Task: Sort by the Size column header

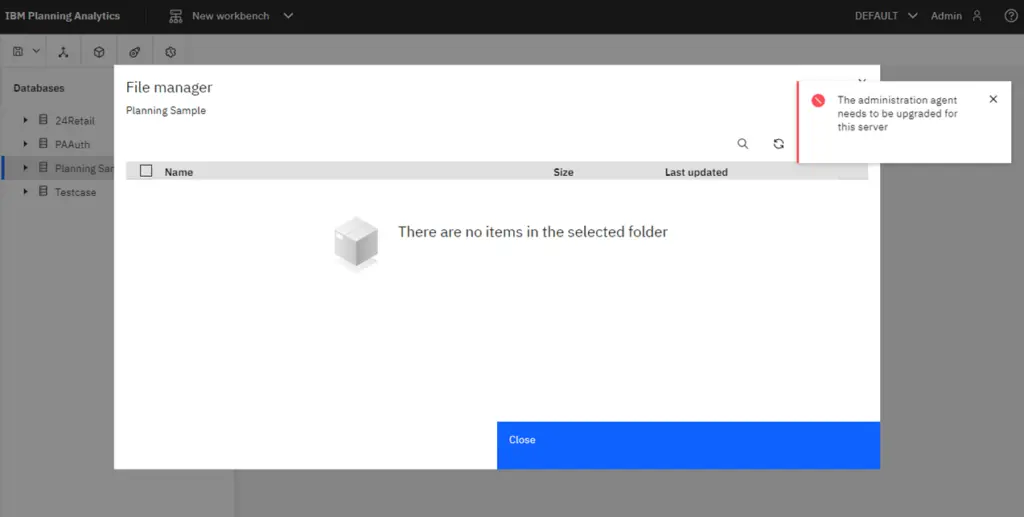Action: point(564,172)
